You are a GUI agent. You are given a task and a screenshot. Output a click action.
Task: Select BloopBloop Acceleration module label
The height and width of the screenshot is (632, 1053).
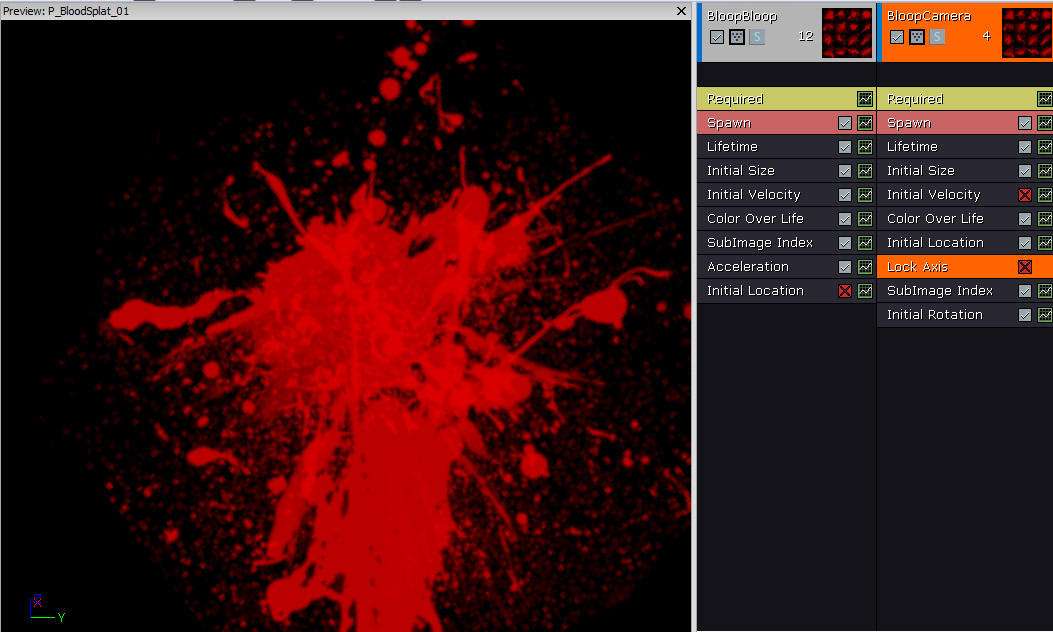click(x=748, y=267)
